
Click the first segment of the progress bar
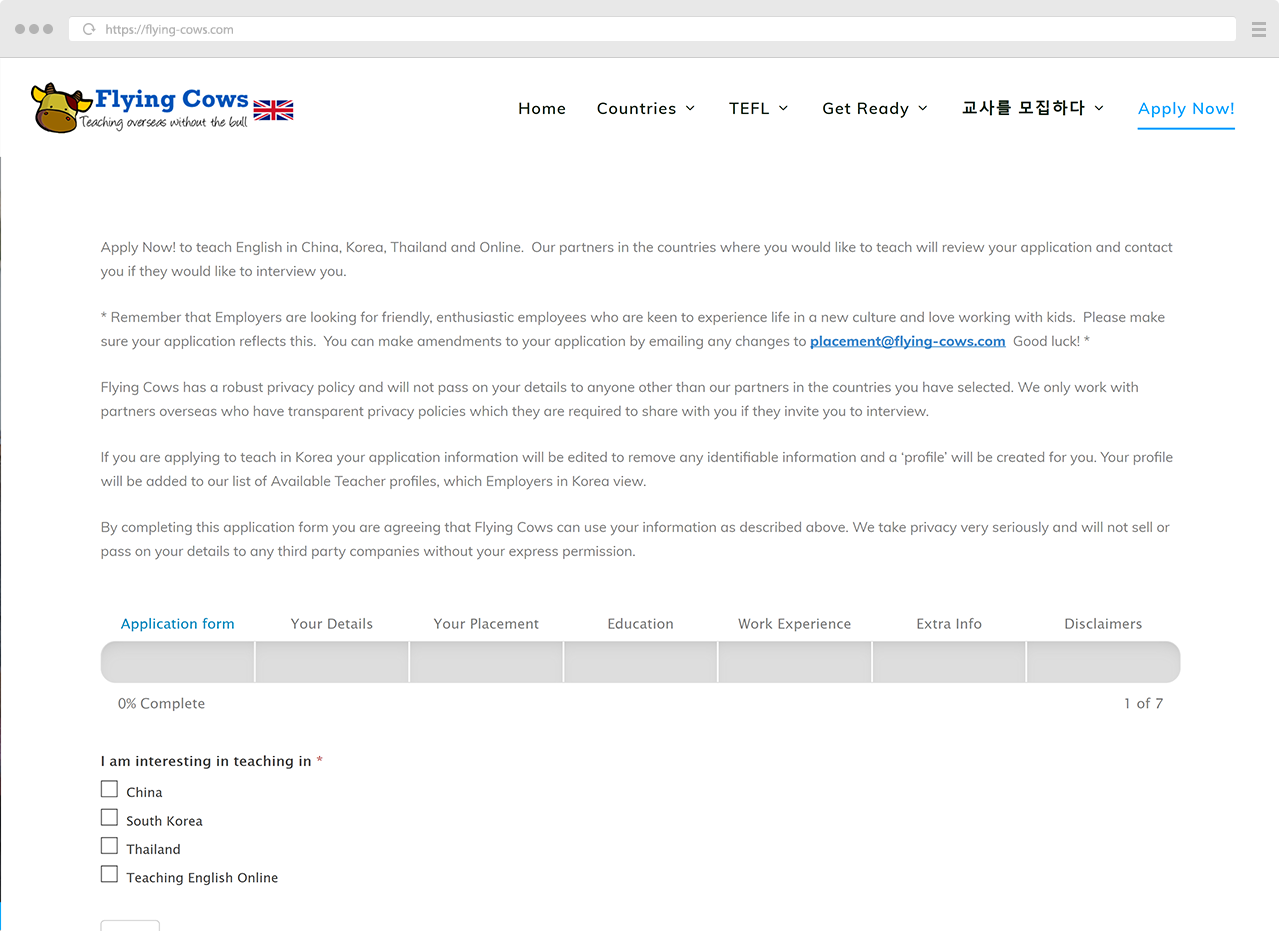[x=178, y=662]
